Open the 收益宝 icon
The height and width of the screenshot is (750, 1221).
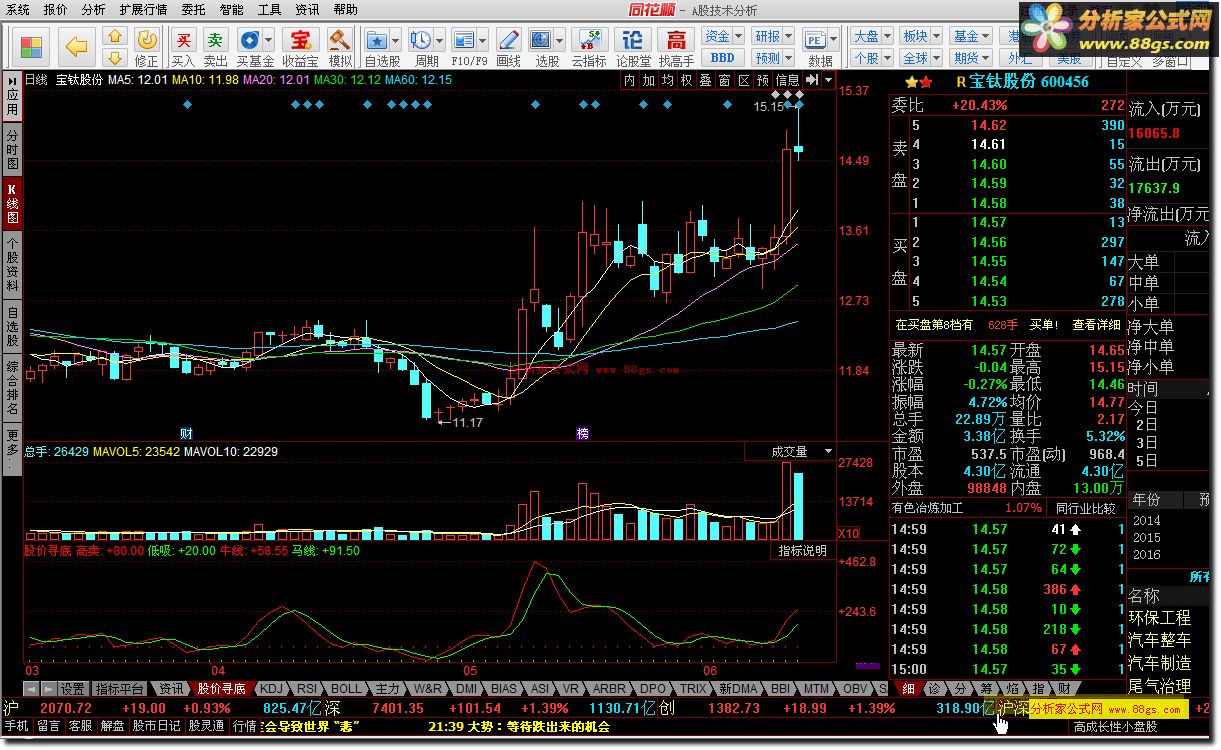tap(299, 40)
